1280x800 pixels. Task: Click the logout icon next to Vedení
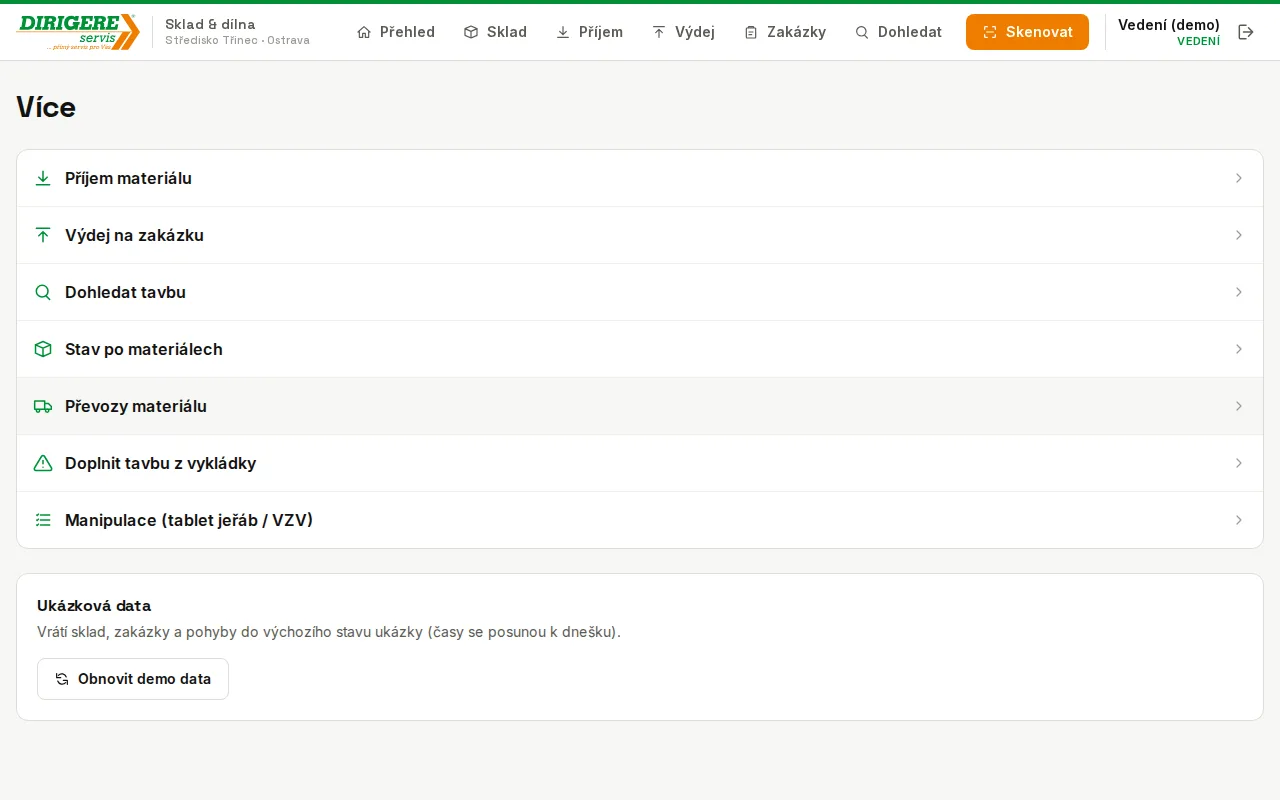(1246, 32)
